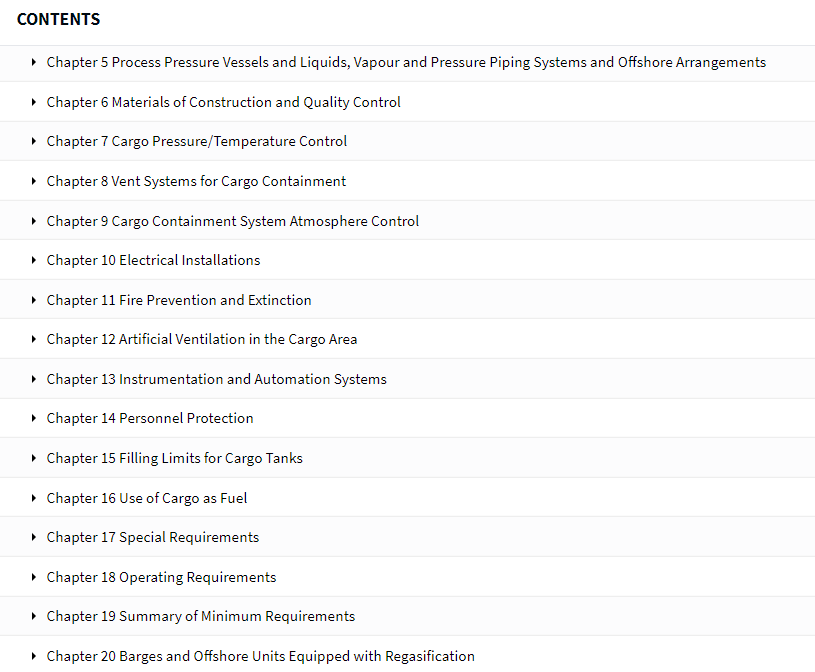Expand the Chapter 6 disclosure triangle
815x672 pixels.
point(34,102)
